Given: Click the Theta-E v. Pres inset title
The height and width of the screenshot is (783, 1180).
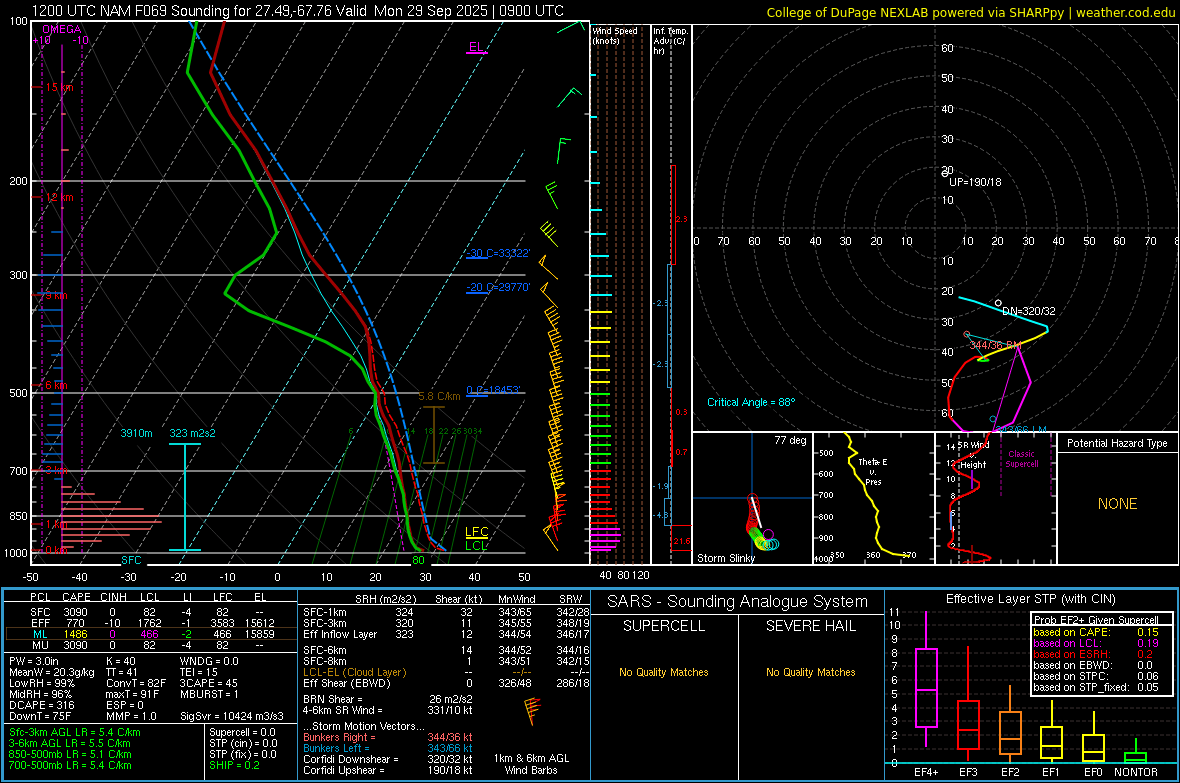Looking at the screenshot, I should (x=873, y=471).
